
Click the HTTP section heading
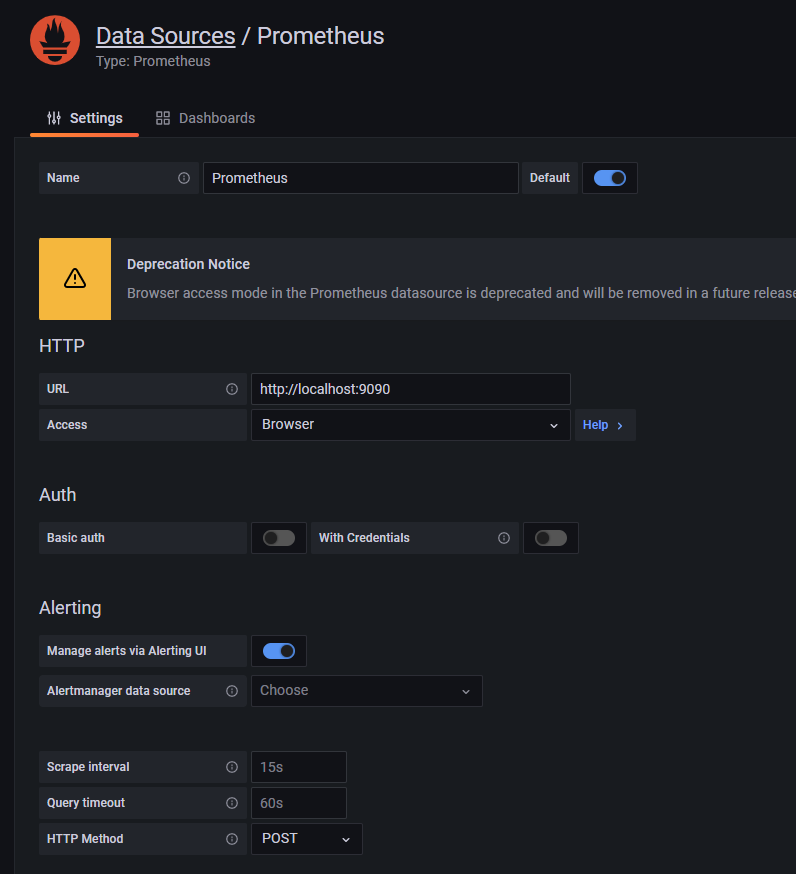click(x=62, y=346)
